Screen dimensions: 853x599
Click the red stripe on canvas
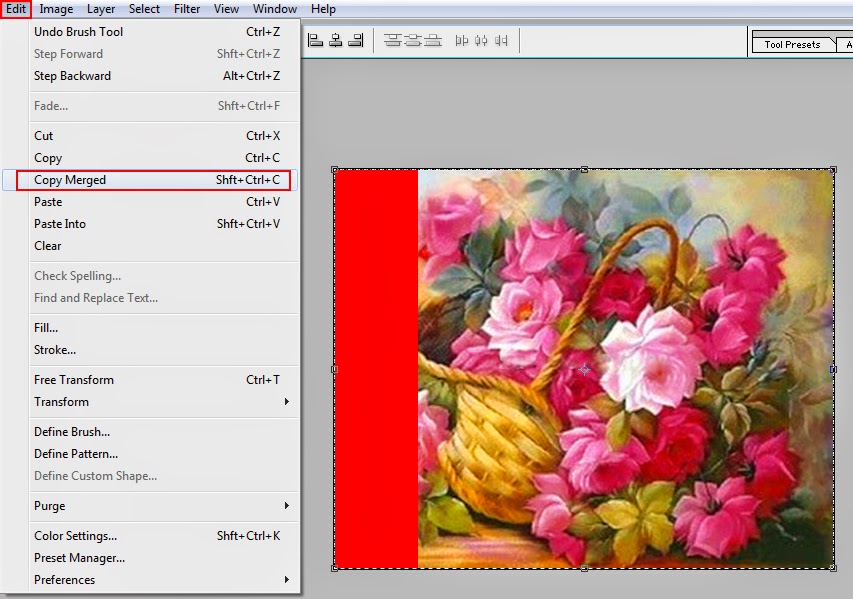(376, 369)
